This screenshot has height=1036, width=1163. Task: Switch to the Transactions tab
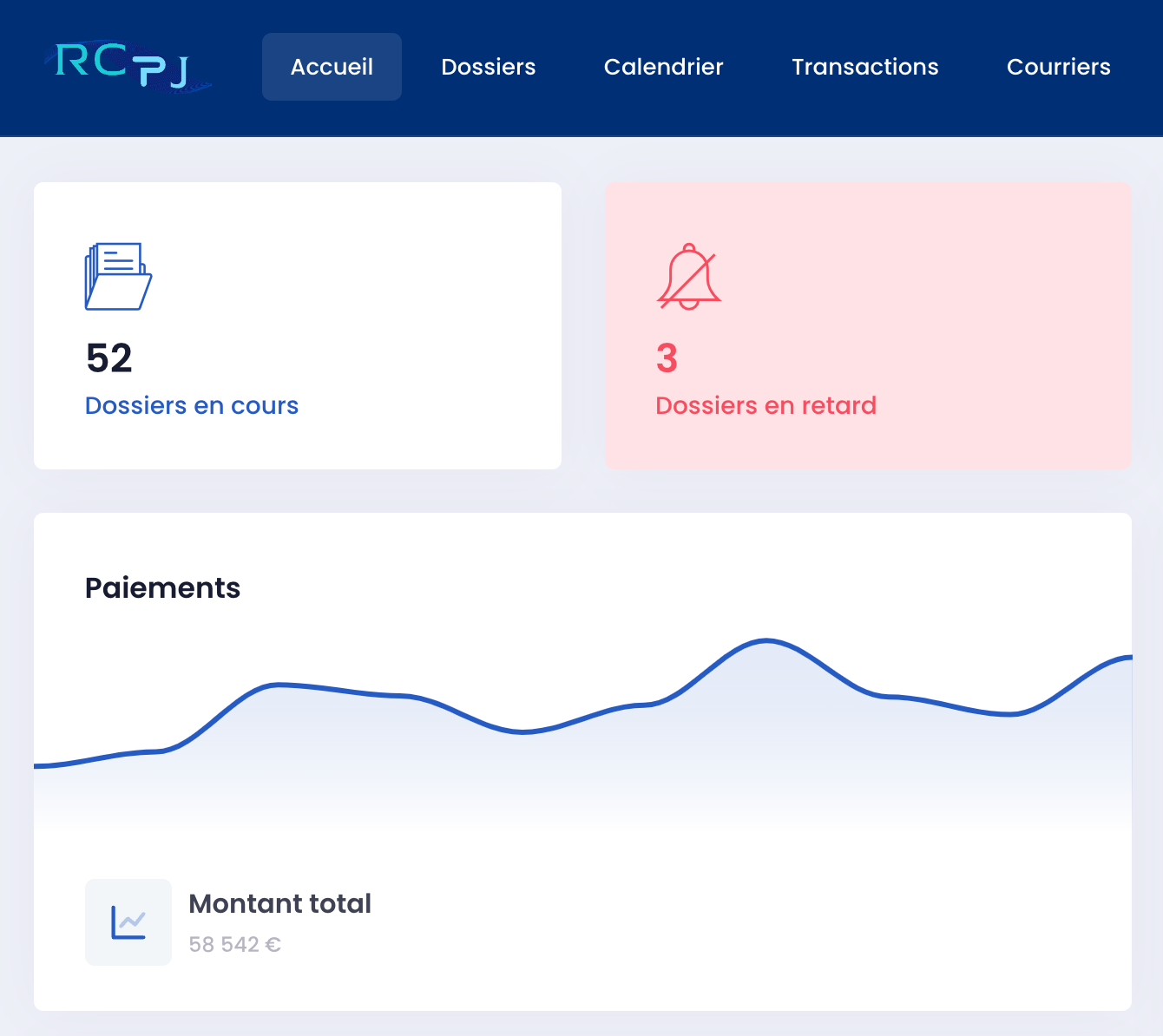pyautogui.click(x=864, y=67)
